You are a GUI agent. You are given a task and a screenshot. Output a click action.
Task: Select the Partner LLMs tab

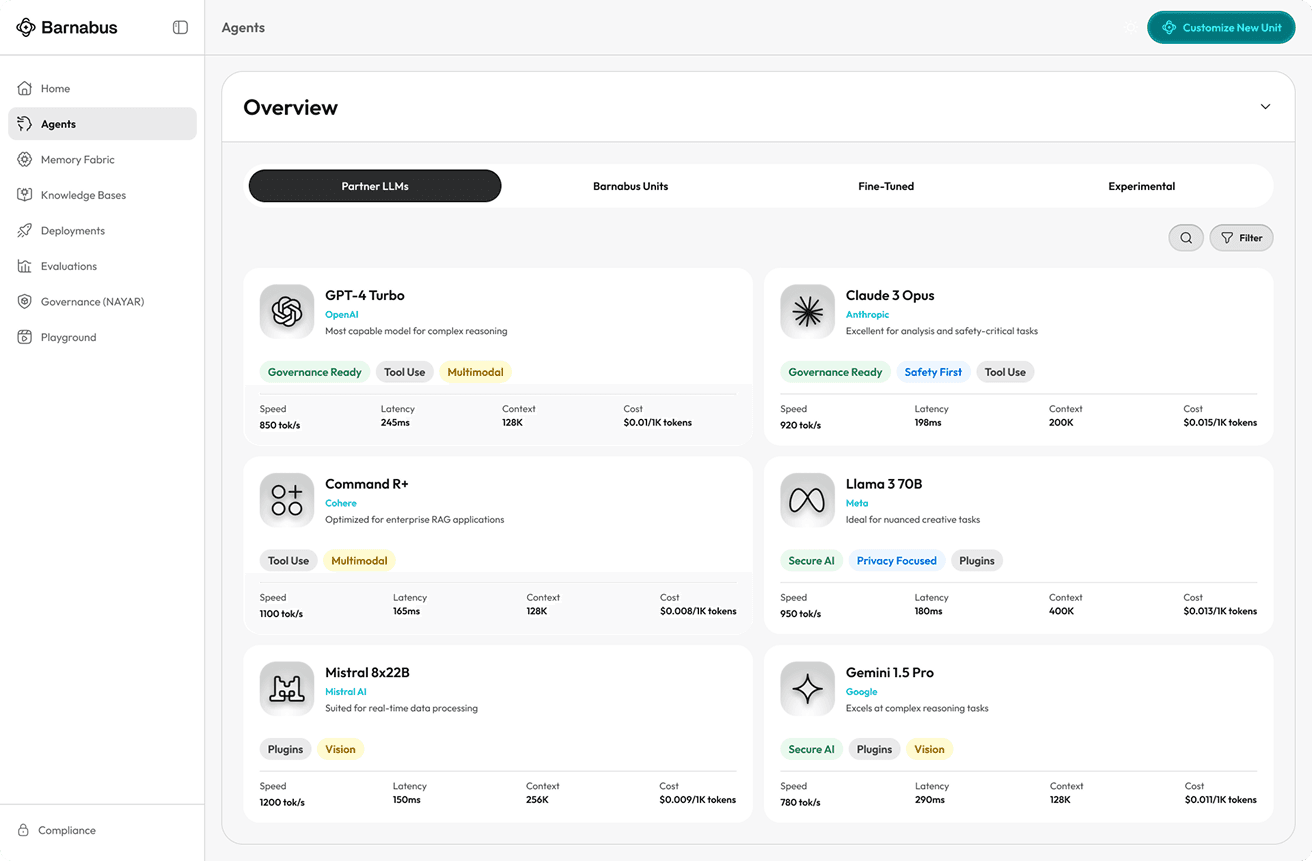pyautogui.click(x=375, y=186)
